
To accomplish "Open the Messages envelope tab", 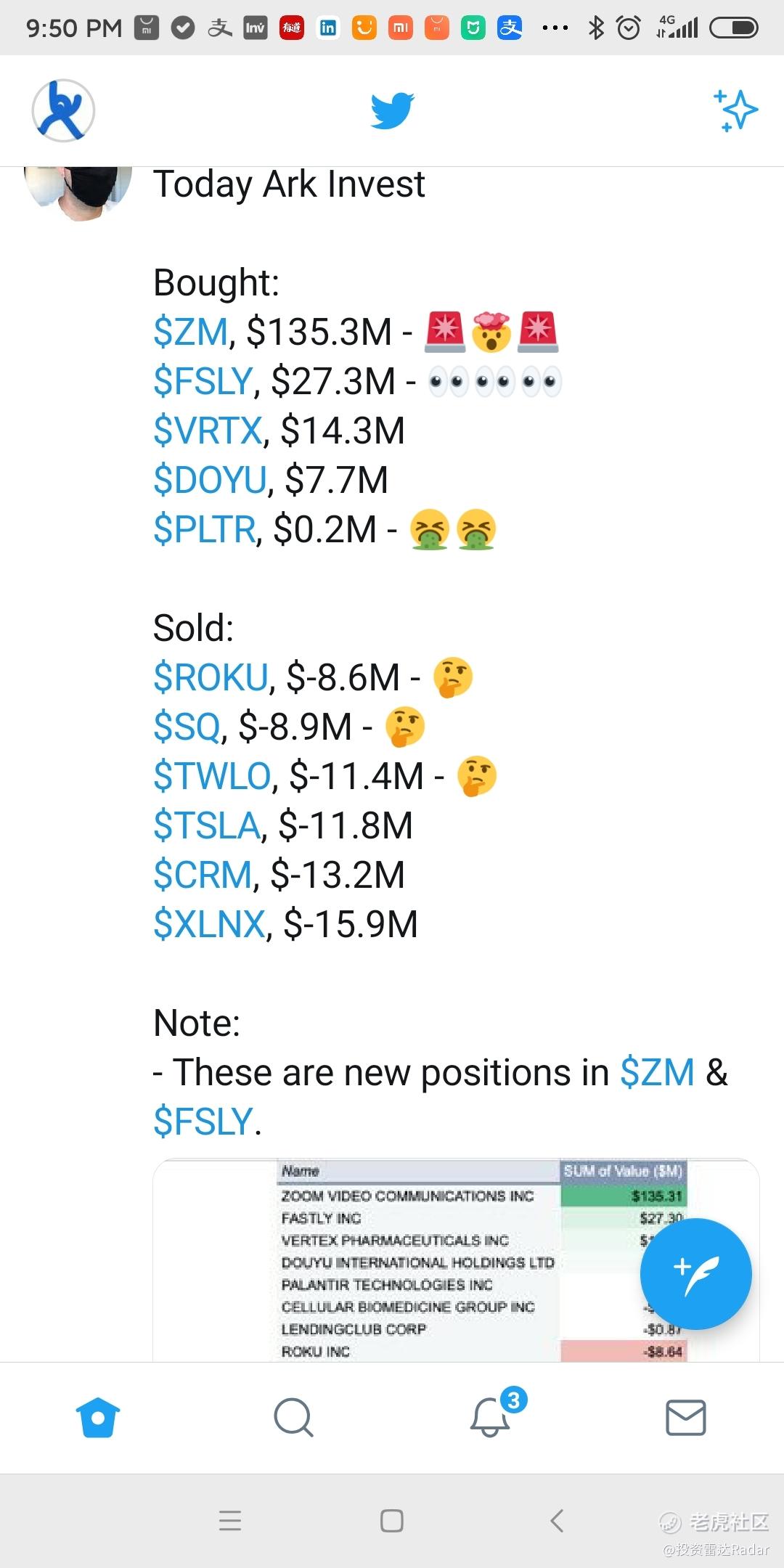I will (x=685, y=1417).
